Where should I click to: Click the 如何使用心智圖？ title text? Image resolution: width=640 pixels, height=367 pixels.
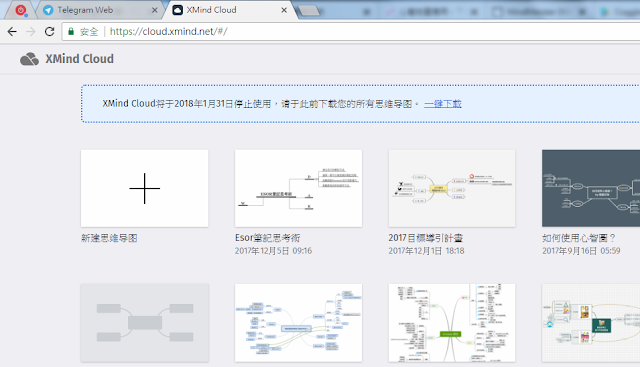(579, 238)
